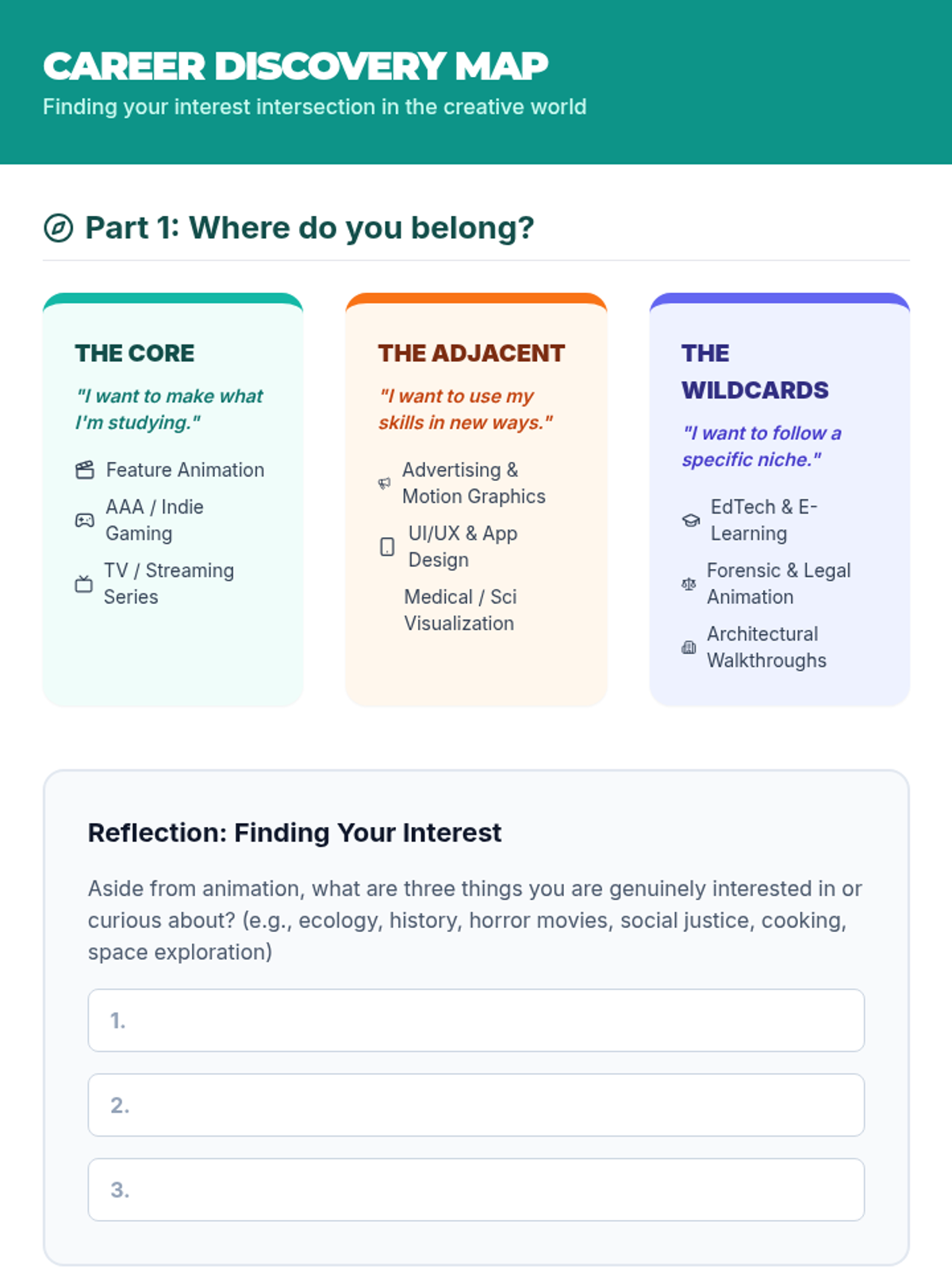Click the TV icon next to Streaming Series
The image size is (952, 1270).
[83, 583]
